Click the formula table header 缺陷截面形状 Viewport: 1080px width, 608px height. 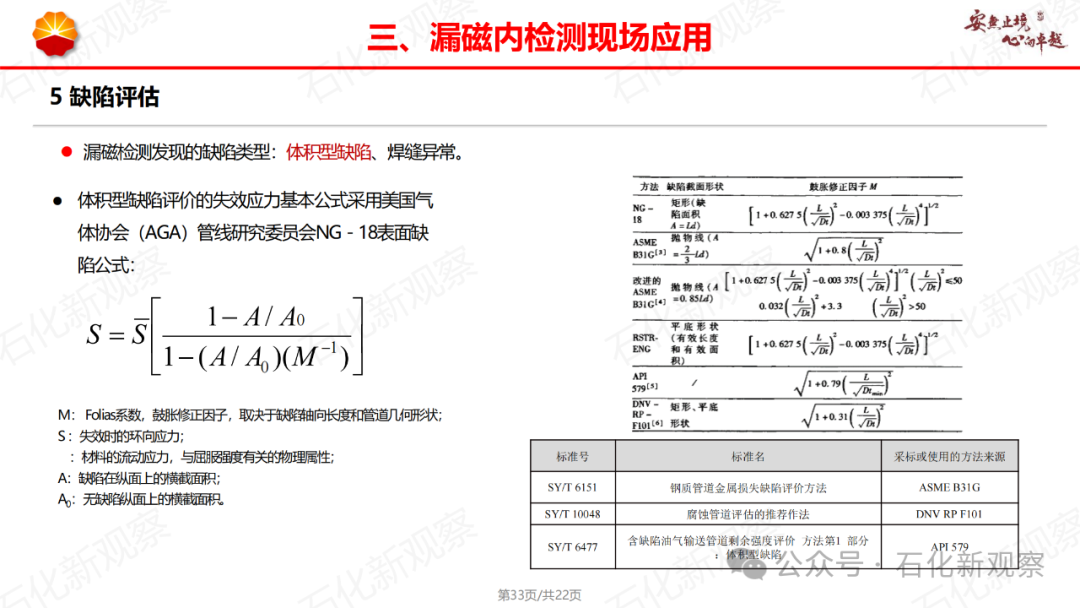(695, 187)
